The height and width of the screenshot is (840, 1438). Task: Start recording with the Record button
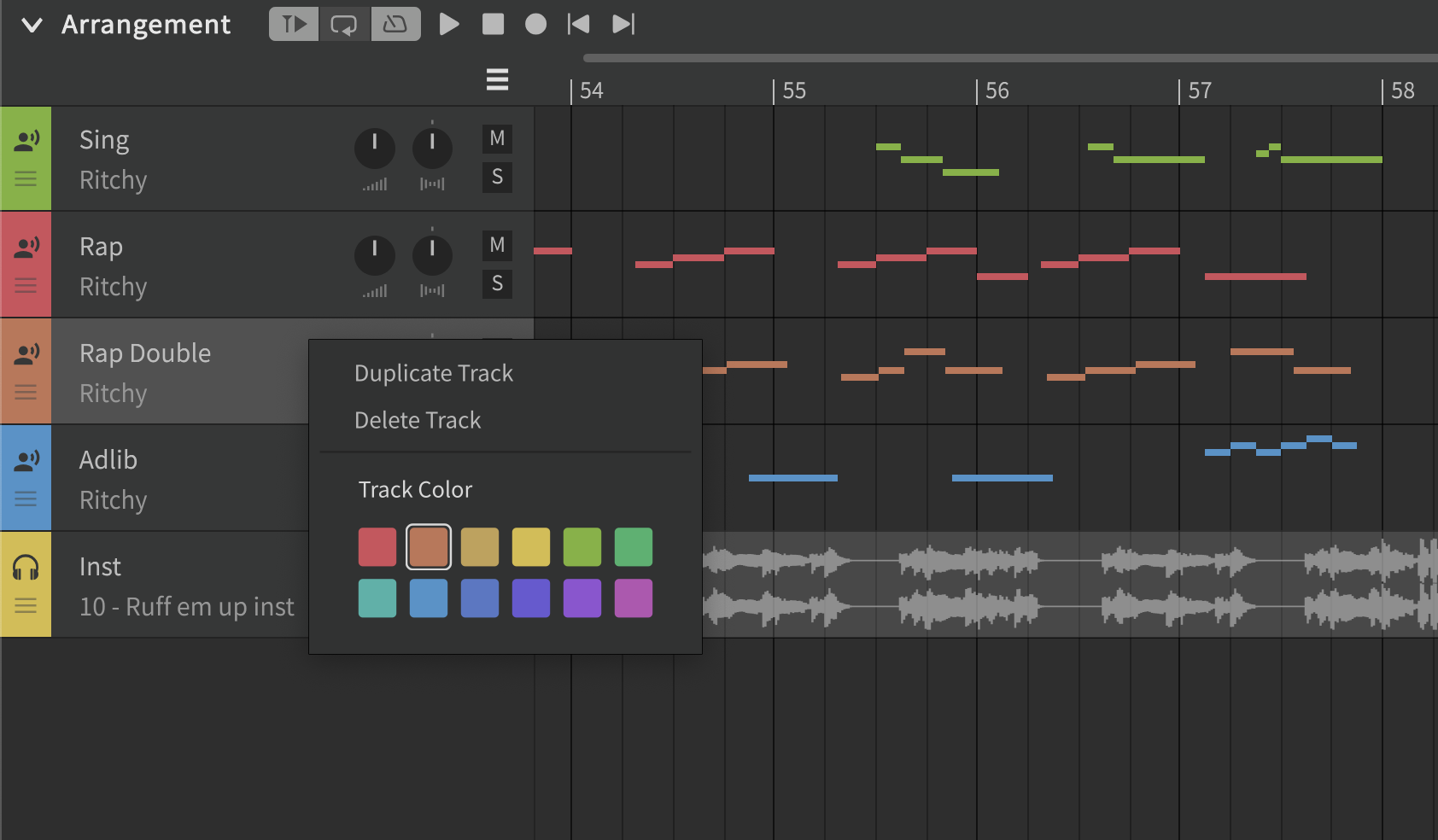(x=535, y=24)
